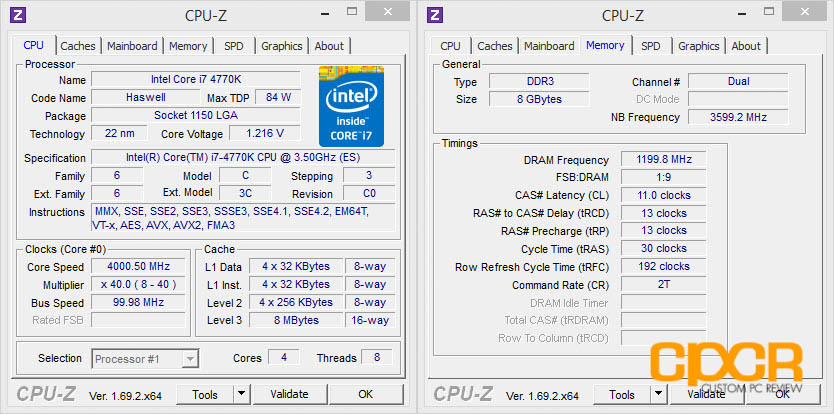The image size is (834, 414).
Task: Click Level 3 cache value 8 MBytes
Action: [296, 320]
